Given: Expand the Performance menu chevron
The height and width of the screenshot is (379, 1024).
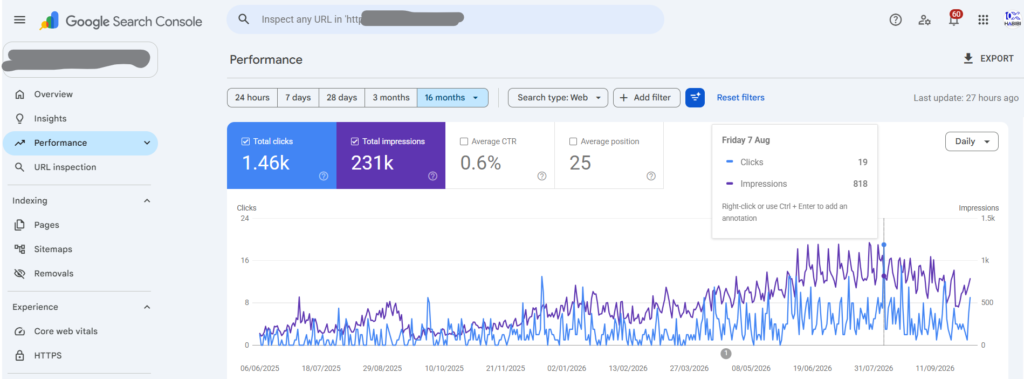Looking at the screenshot, I should point(146,143).
